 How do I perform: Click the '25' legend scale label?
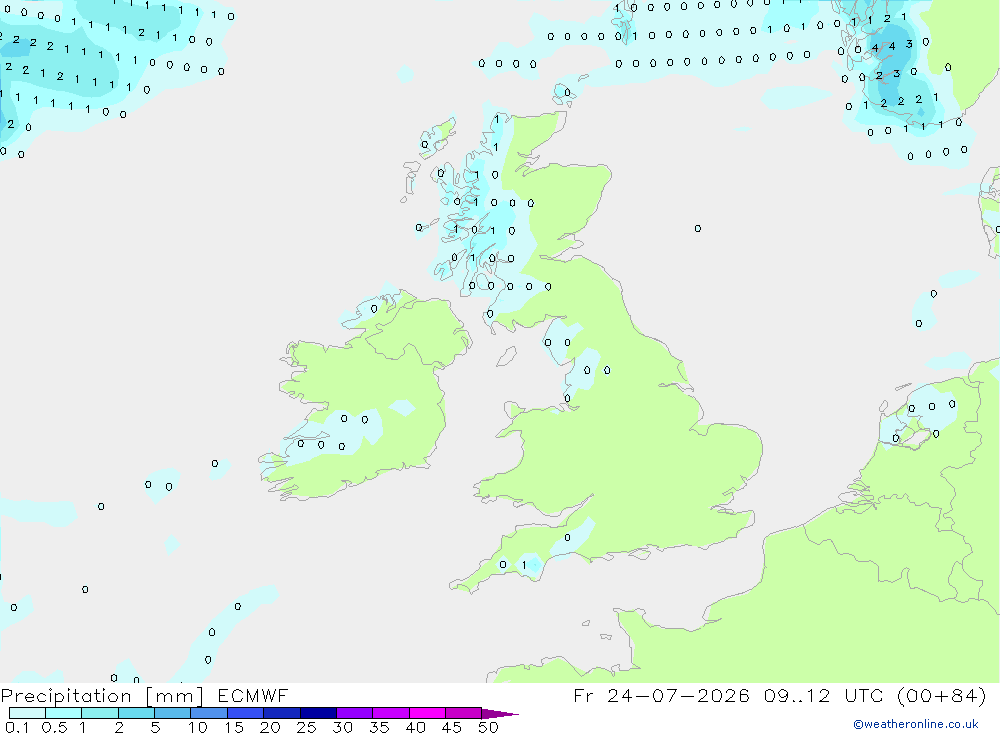307,727
